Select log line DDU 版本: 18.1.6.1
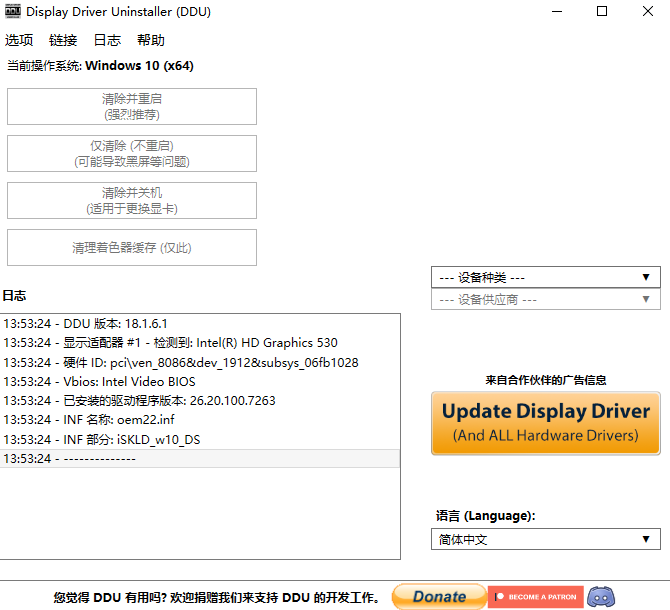Screen dimensions: 670x610 tap(200, 323)
